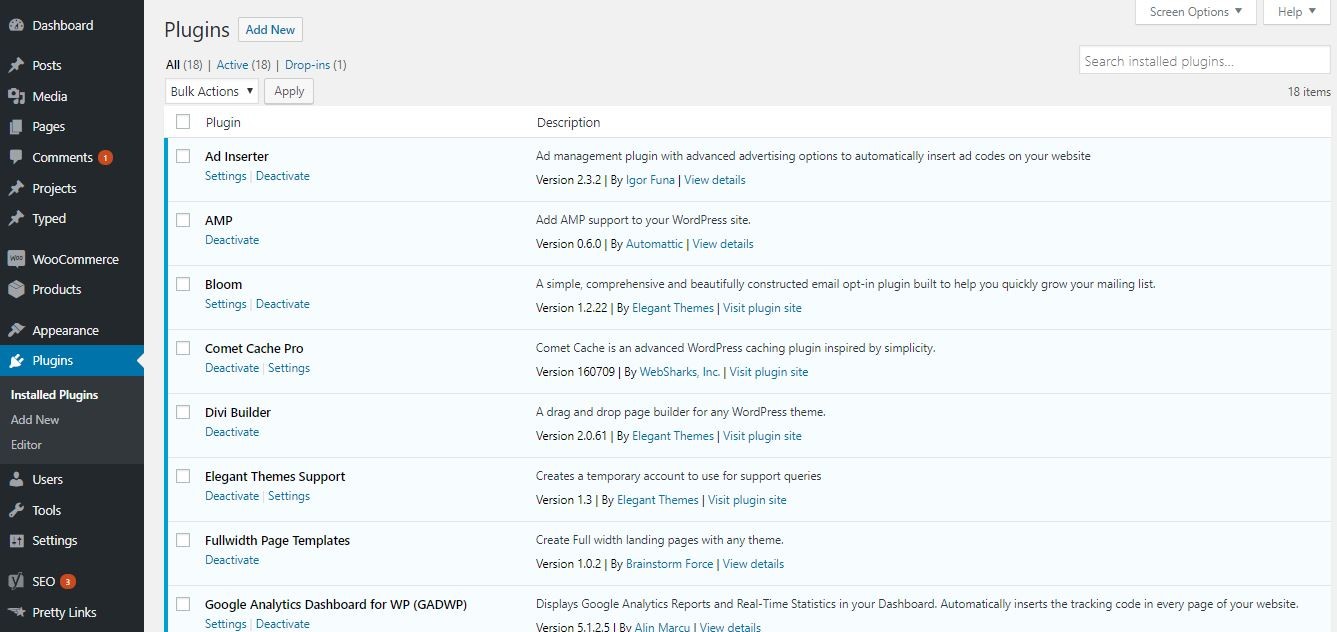Open the Add New plugins submenu item

click(x=35, y=420)
